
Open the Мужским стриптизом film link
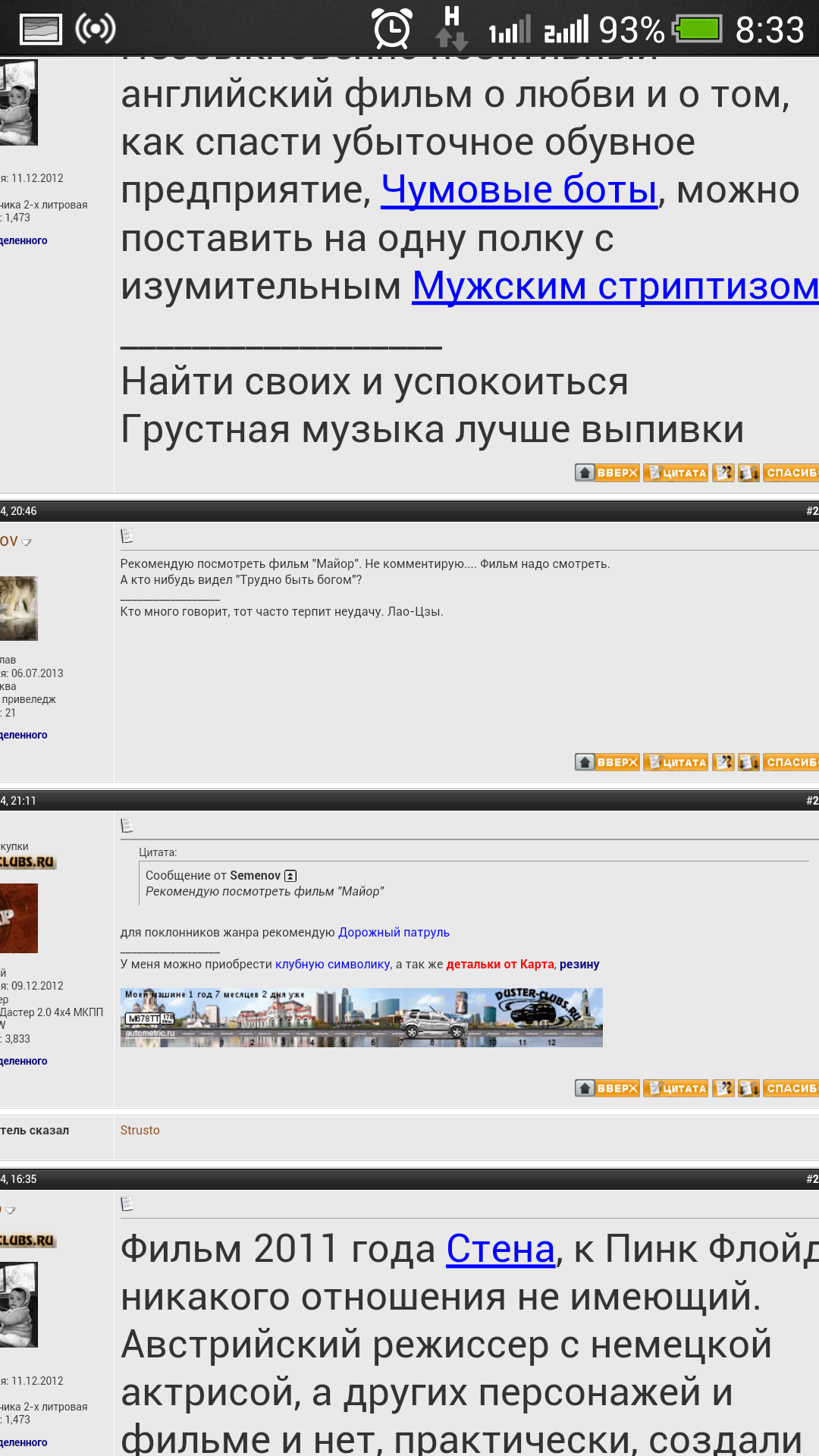tap(614, 287)
